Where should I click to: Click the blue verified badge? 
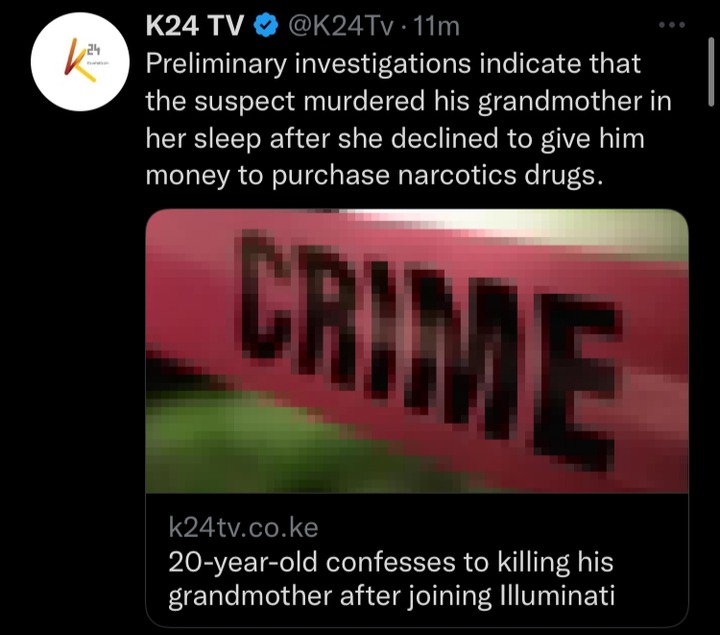[266, 26]
